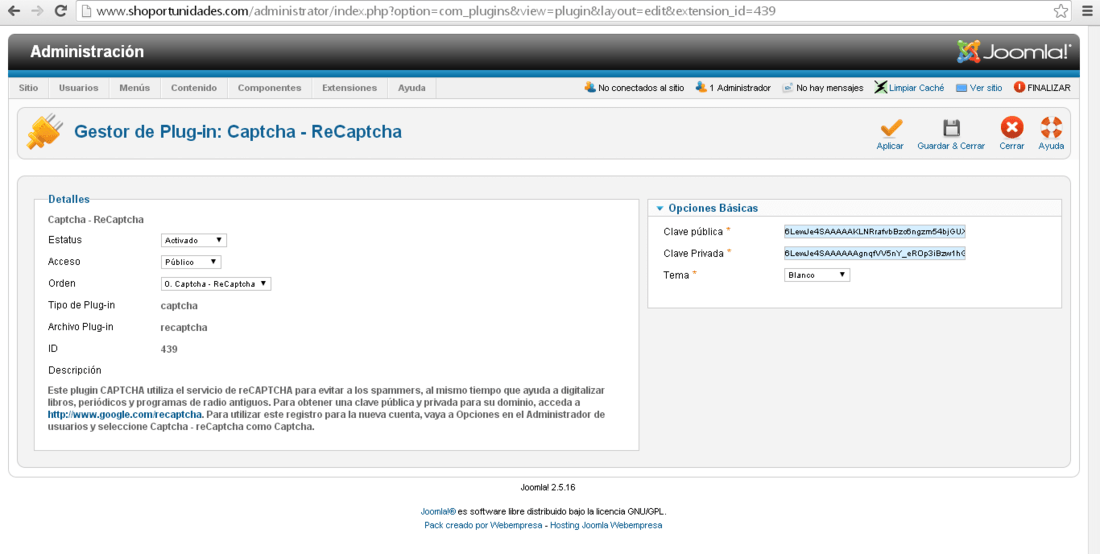Click the plug-in manager plug icon
The height and width of the screenshot is (554, 1100).
(44, 132)
